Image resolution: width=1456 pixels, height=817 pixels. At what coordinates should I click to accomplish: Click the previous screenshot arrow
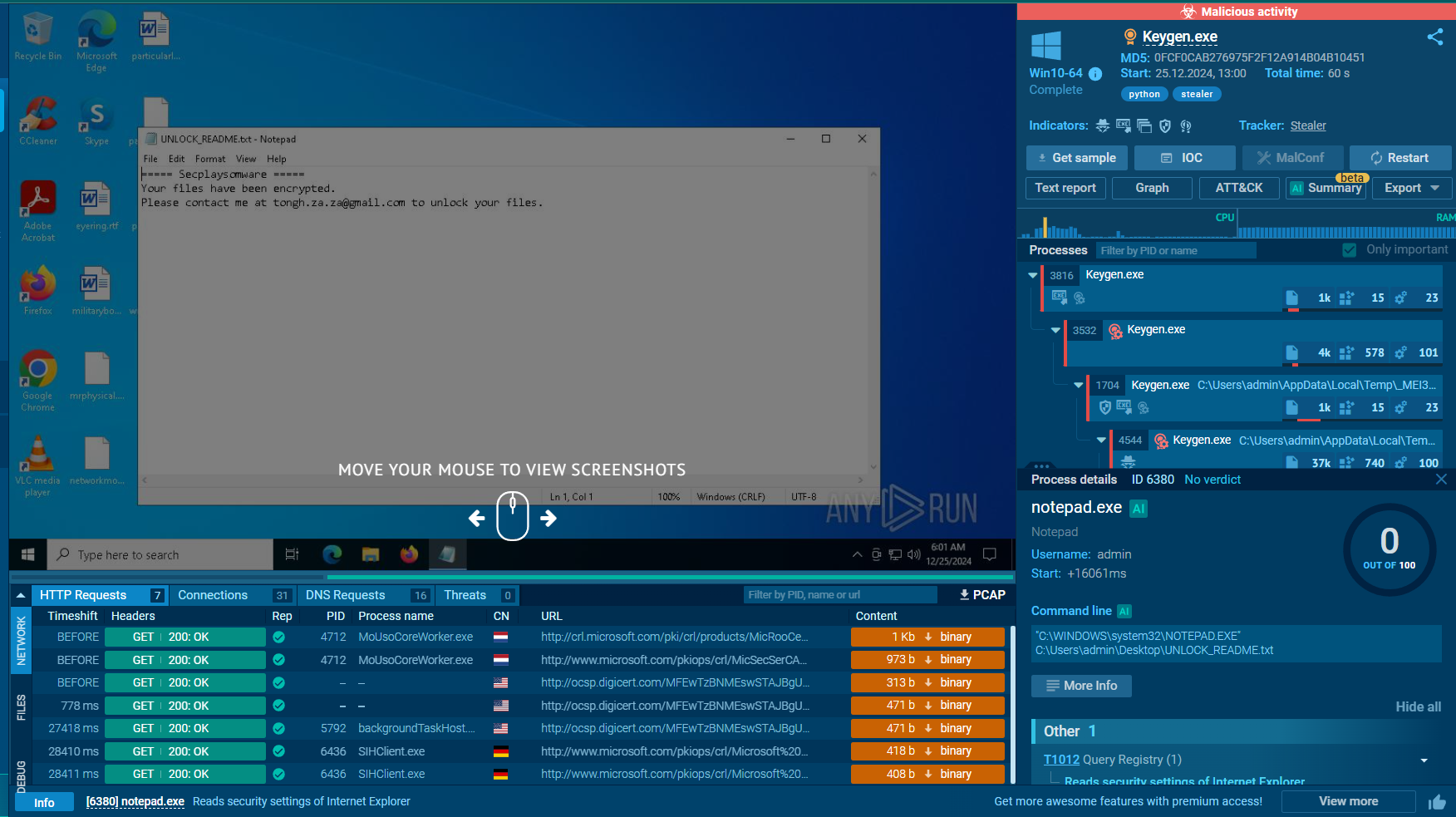tap(477, 518)
